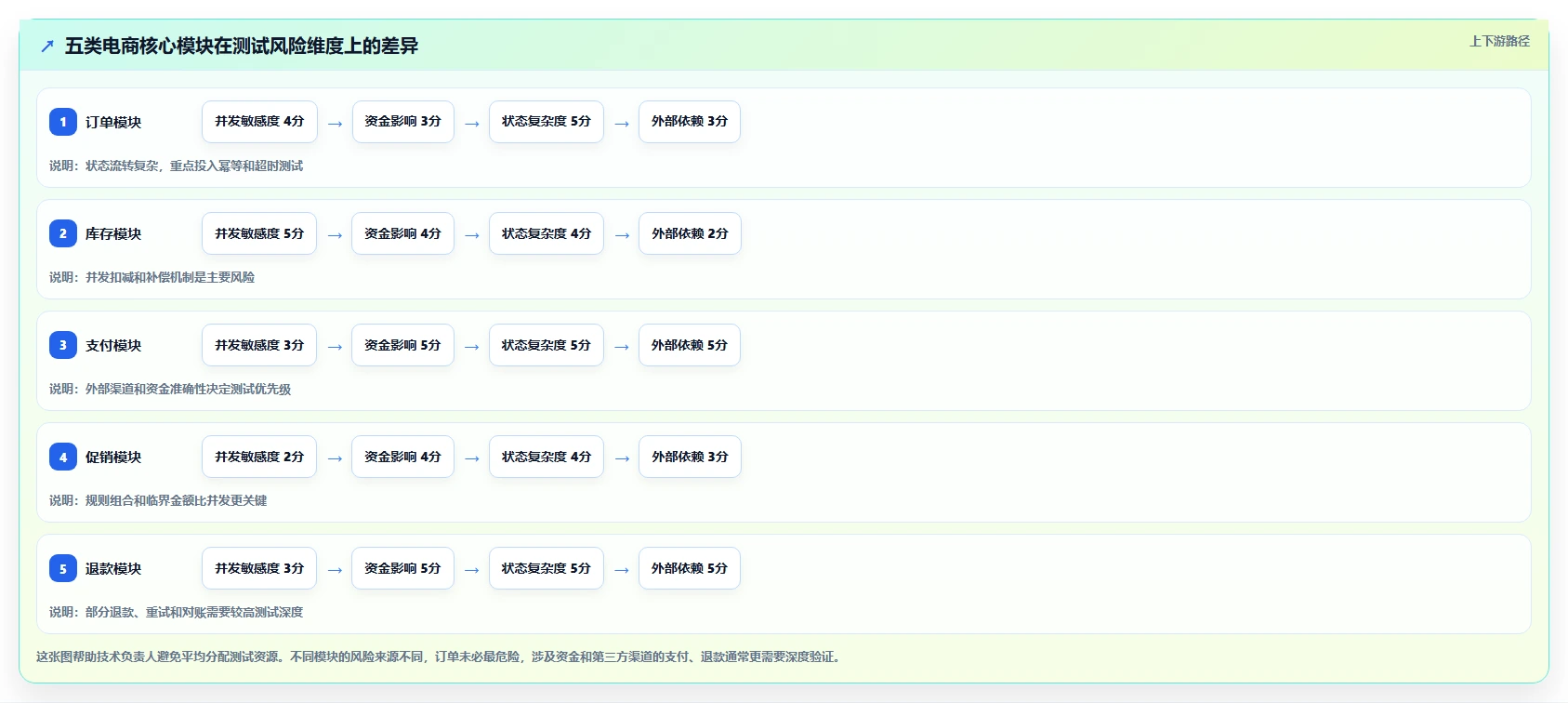This screenshot has height=703, width=1568.
Task: Click the footer summary starting 这张图帮助技术负责人
Action: [441, 657]
